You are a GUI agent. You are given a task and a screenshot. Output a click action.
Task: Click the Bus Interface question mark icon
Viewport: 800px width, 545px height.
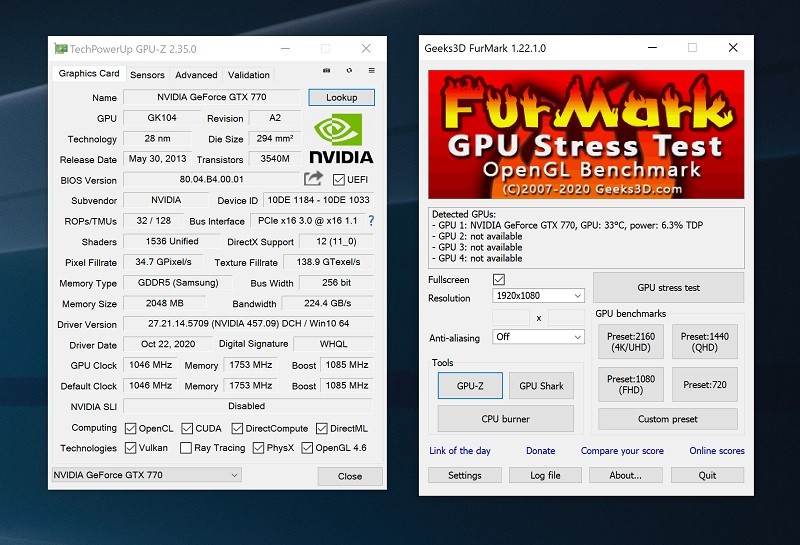[x=371, y=221]
